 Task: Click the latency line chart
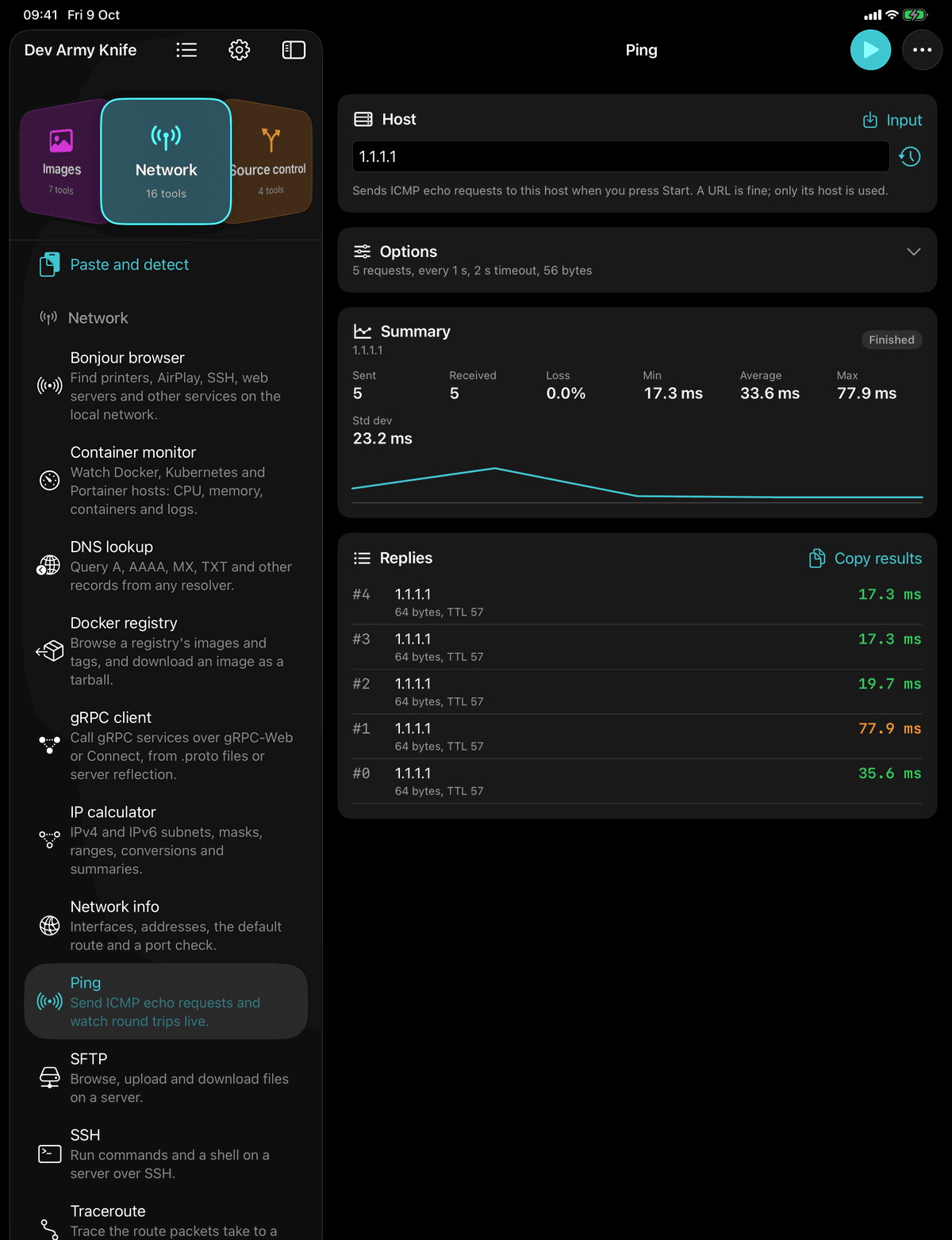click(637, 483)
